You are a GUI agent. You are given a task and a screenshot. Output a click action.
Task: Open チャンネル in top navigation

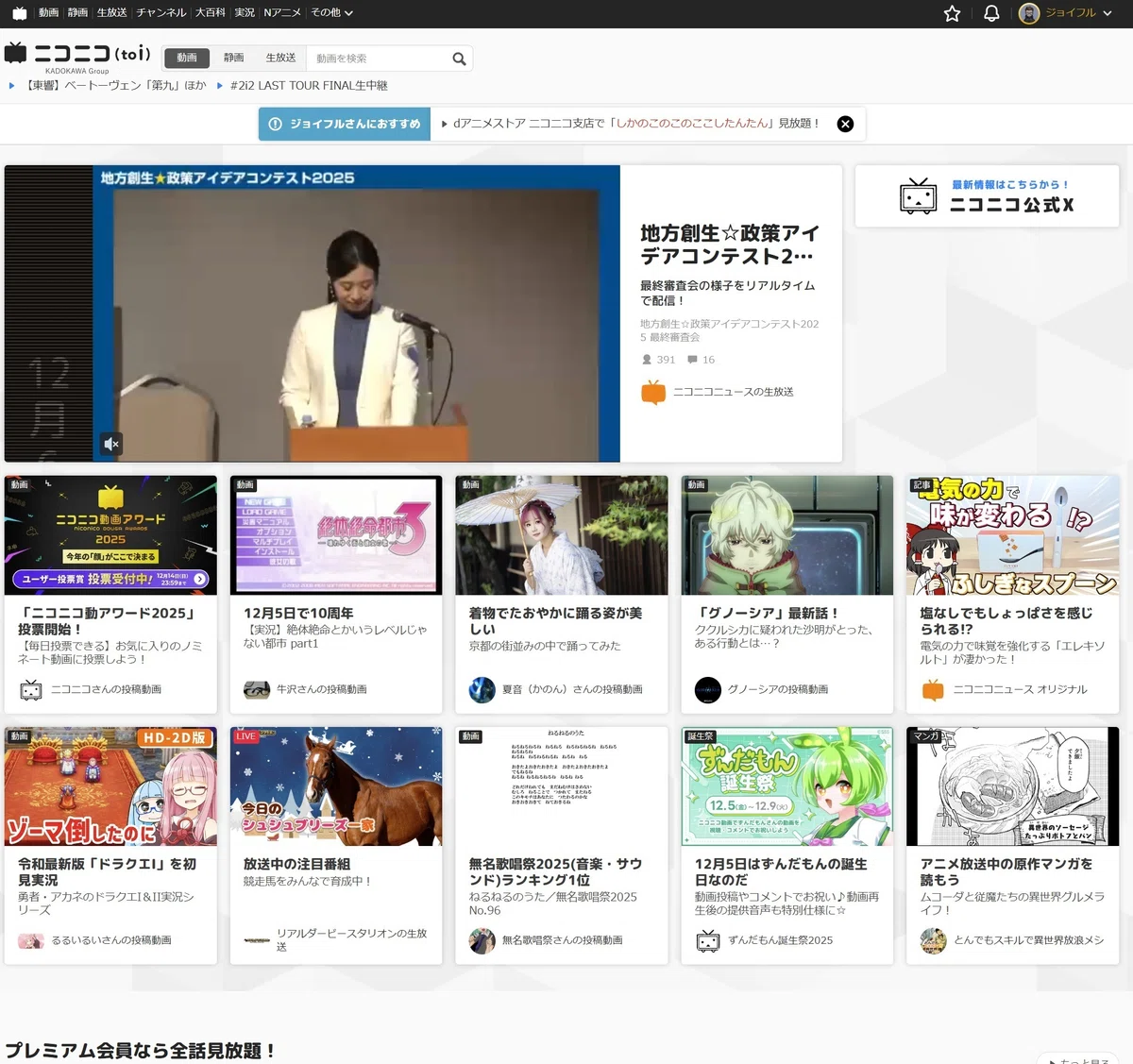click(x=161, y=13)
